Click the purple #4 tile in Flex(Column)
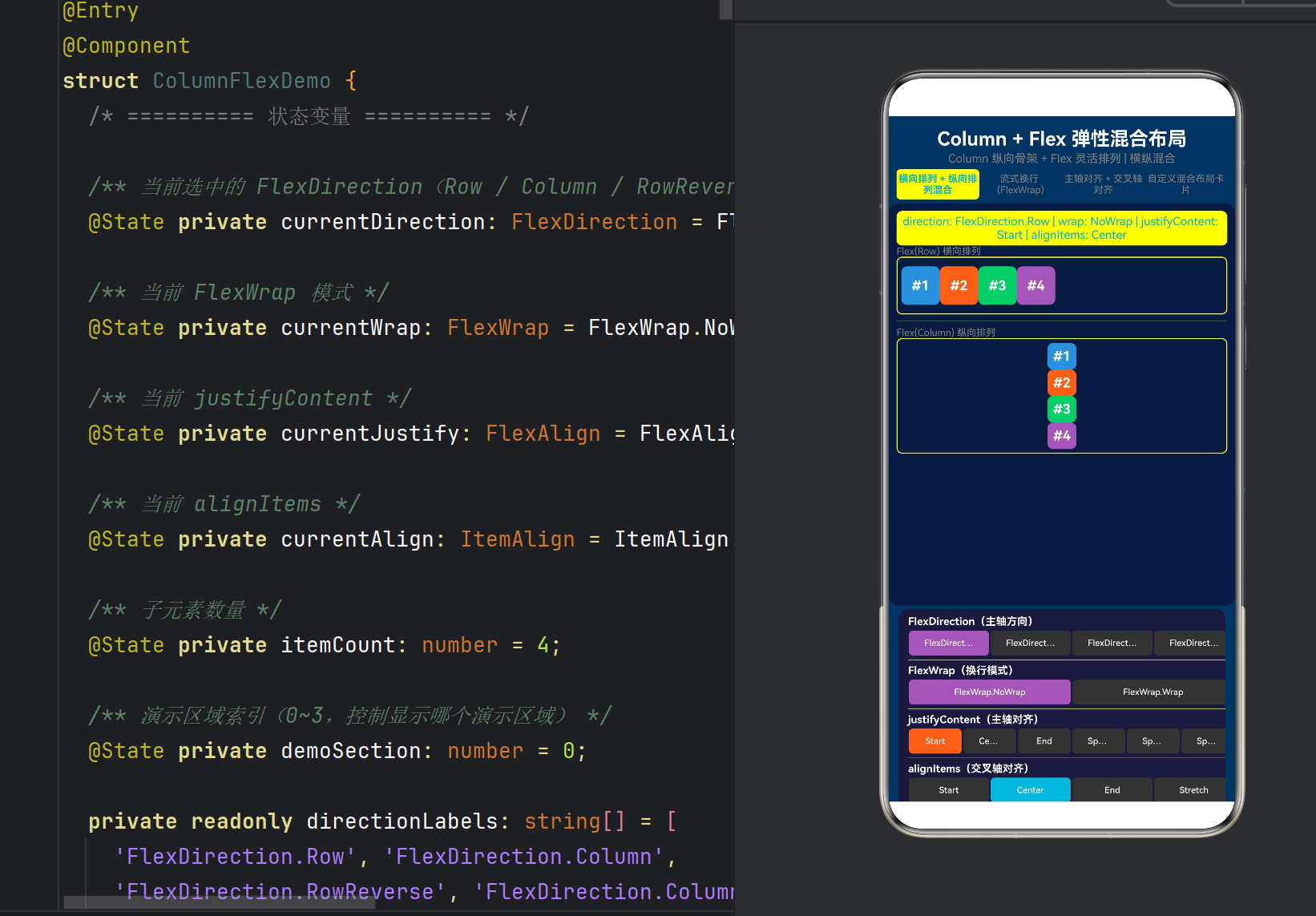The image size is (1316, 916). (1061, 435)
